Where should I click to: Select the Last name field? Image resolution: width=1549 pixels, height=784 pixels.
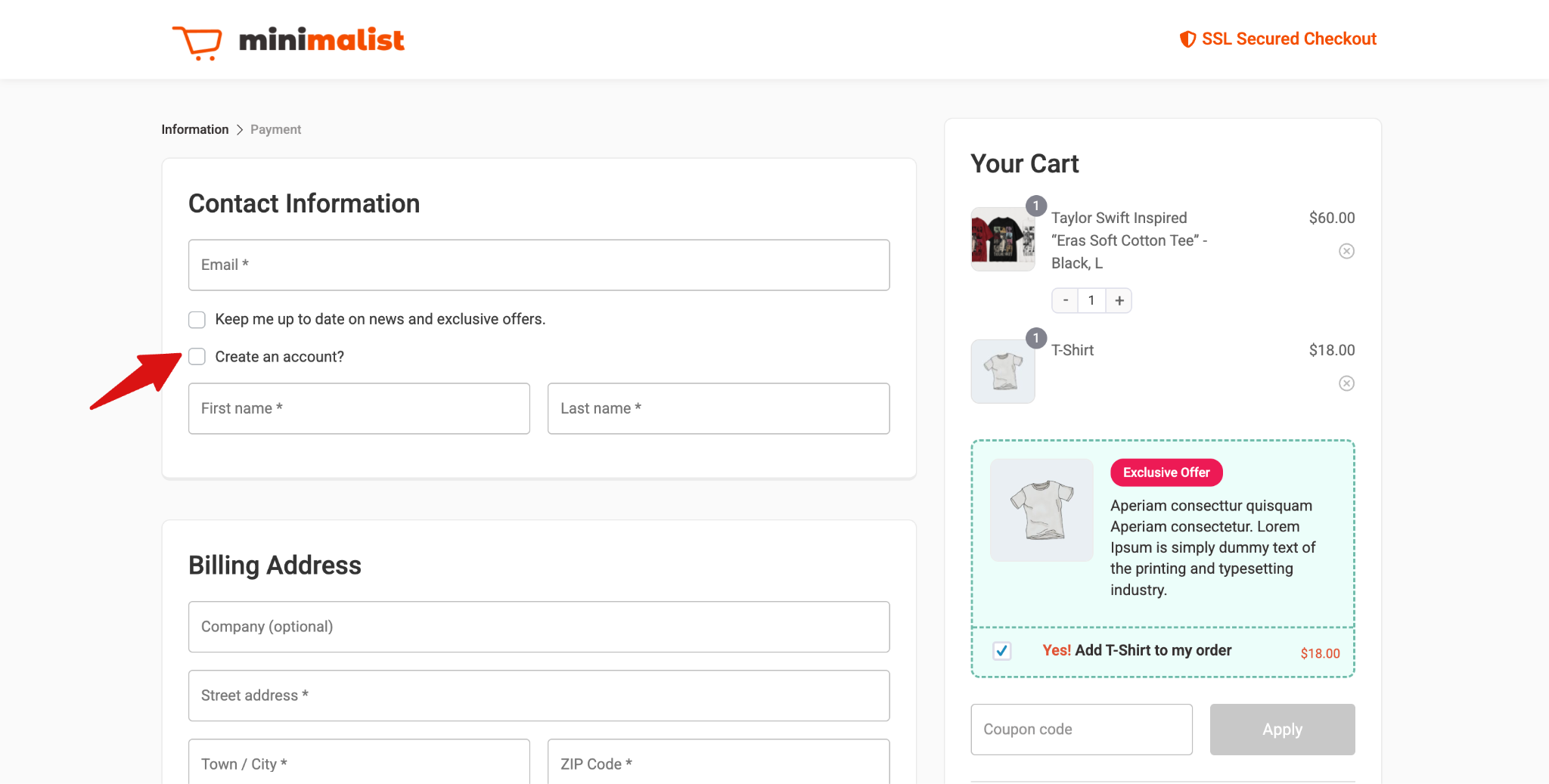coord(719,408)
